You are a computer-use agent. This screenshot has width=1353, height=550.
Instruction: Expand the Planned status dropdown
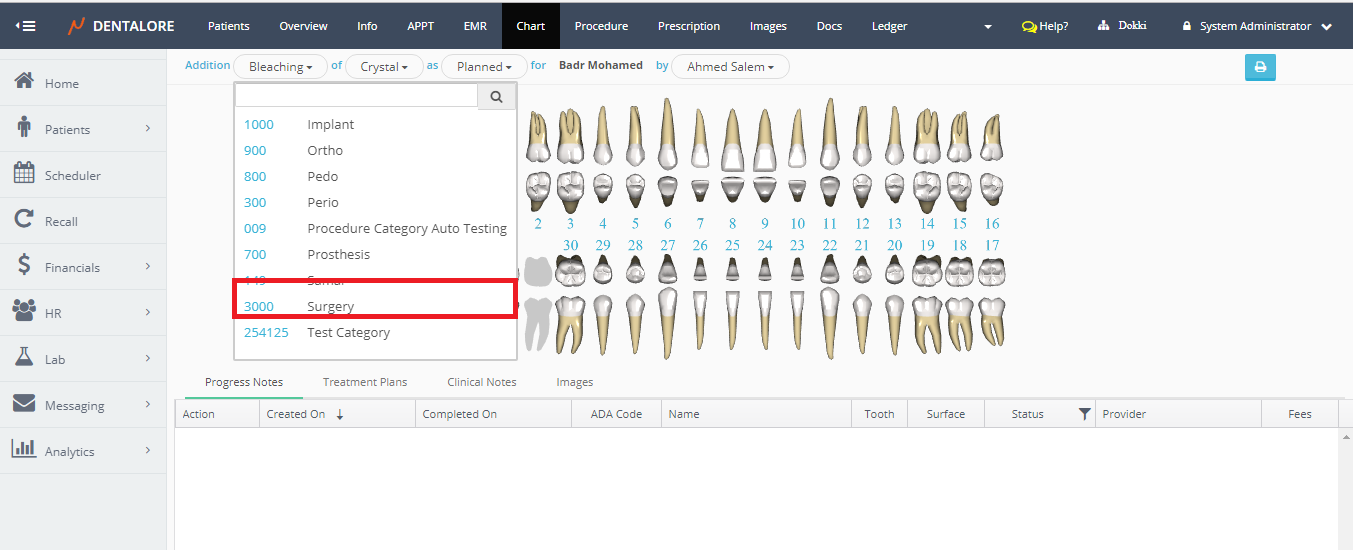[x=484, y=67]
